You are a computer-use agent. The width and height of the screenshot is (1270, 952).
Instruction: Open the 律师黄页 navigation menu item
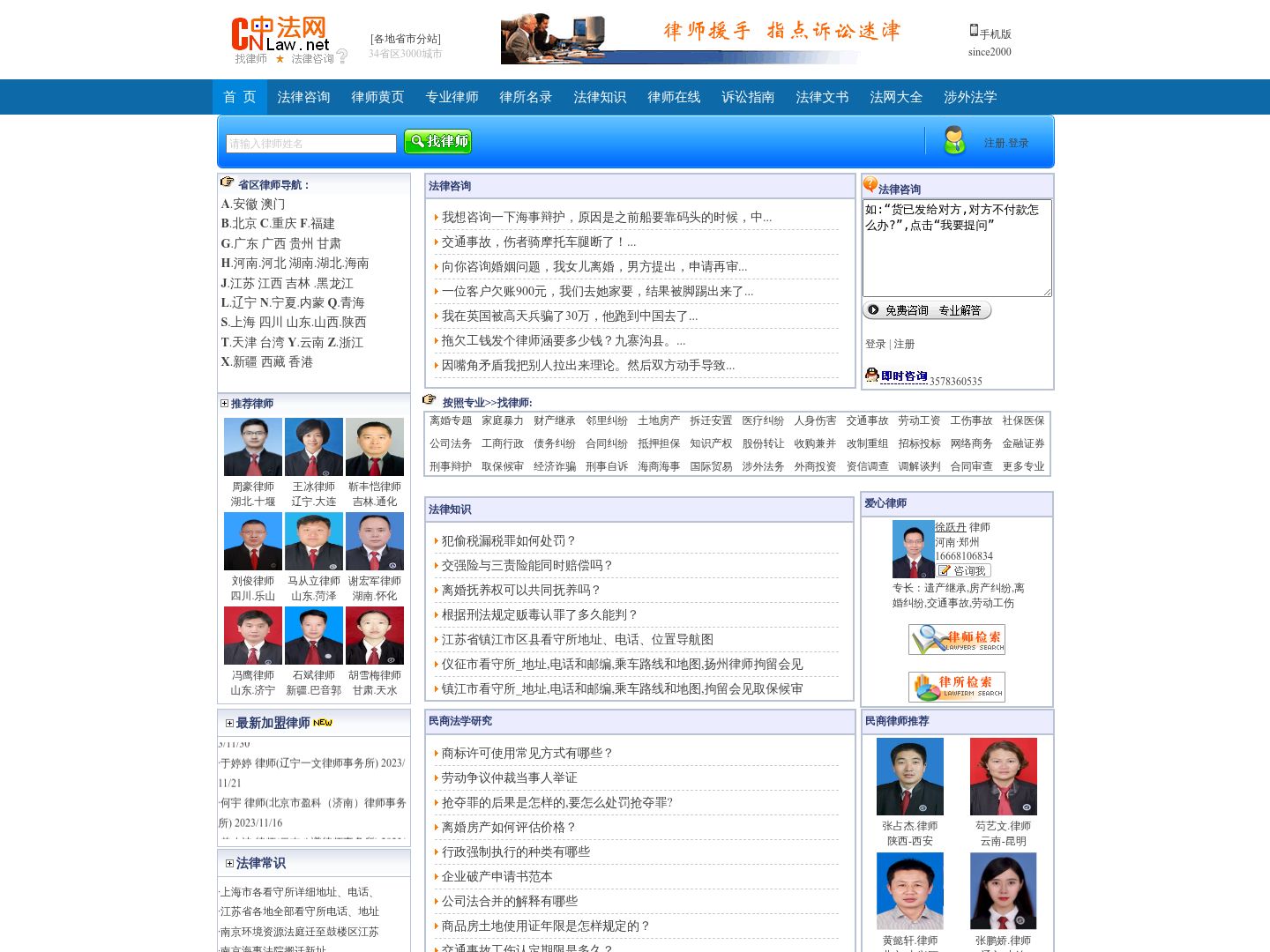[377, 97]
